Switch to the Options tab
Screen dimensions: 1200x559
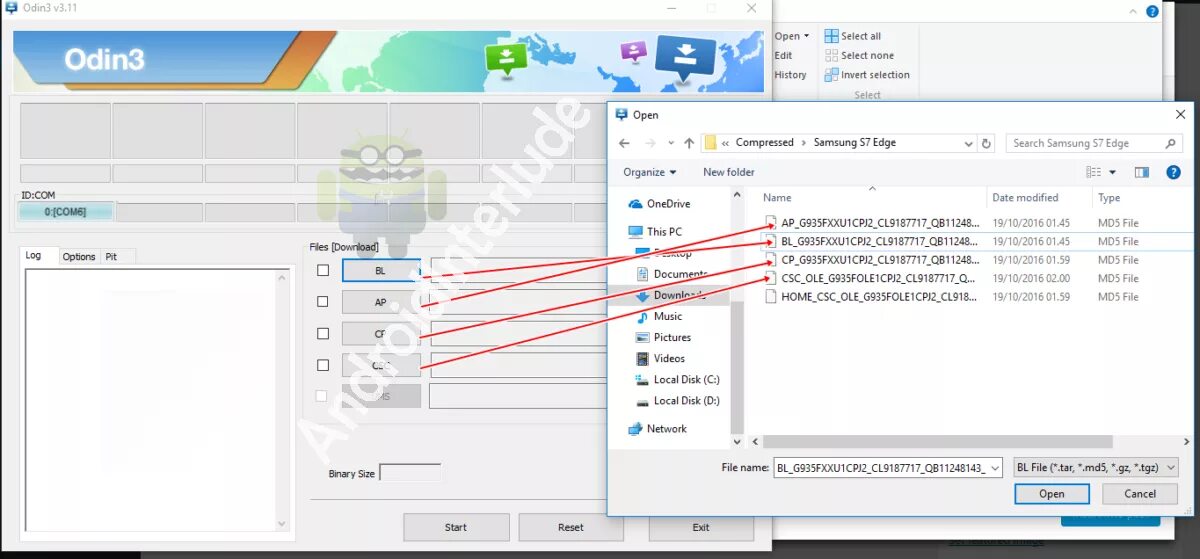pos(79,257)
